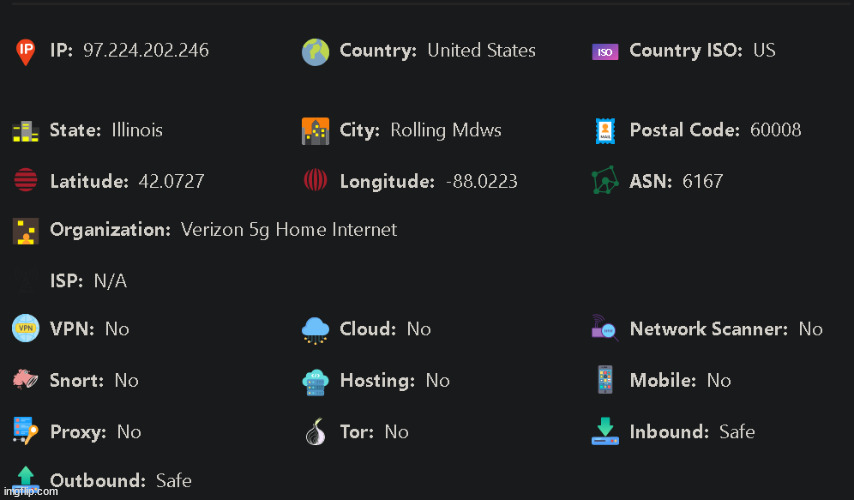Click the Snort pig icon
The image size is (854, 500).
(x=26, y=379)
